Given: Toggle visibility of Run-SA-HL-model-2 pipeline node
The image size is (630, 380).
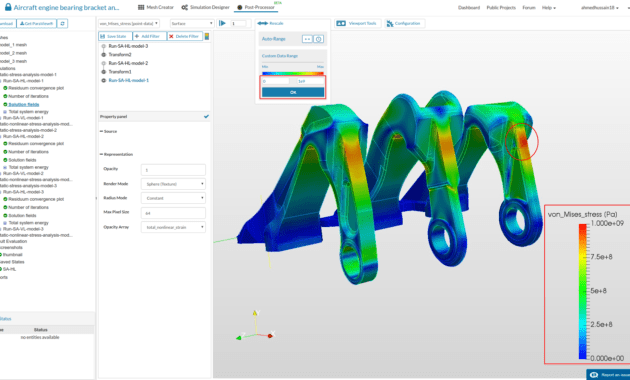Looking at the screenshot, I should point(104,63).
